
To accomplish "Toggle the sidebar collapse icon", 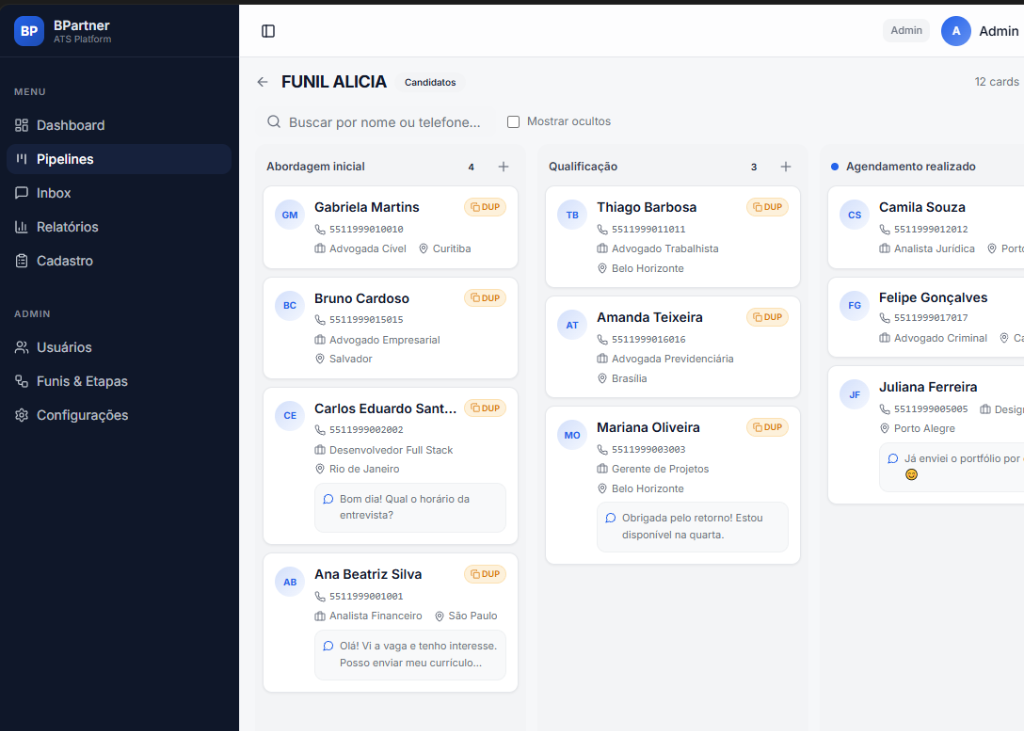I will click(x=268, y=31).
